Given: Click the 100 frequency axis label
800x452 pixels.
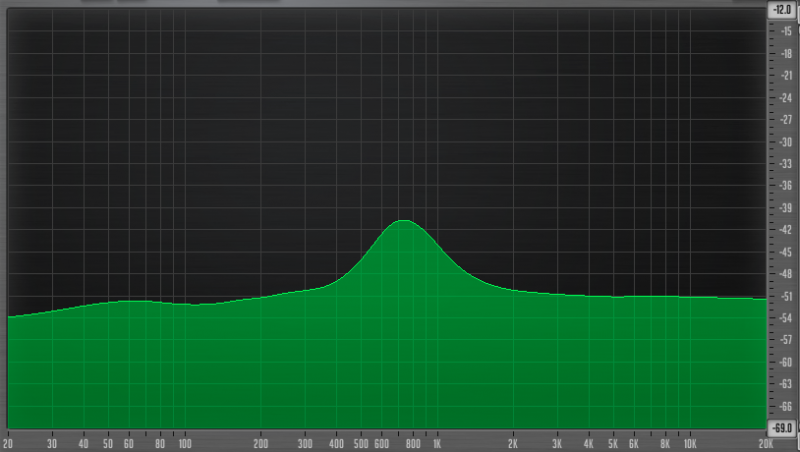Looking at the screenshot, I should point(184,443).
